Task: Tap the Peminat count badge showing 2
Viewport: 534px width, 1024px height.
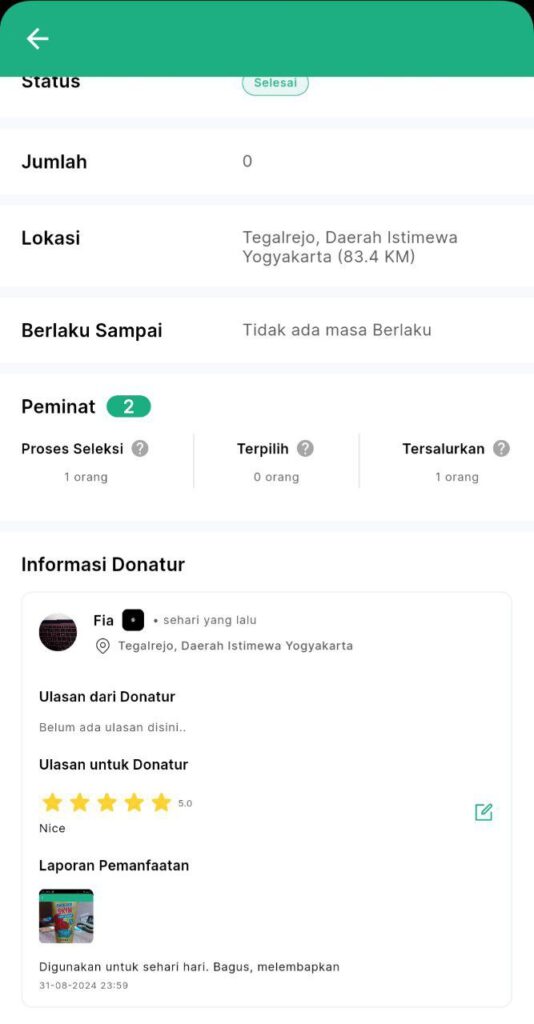Action: (129, 407)
